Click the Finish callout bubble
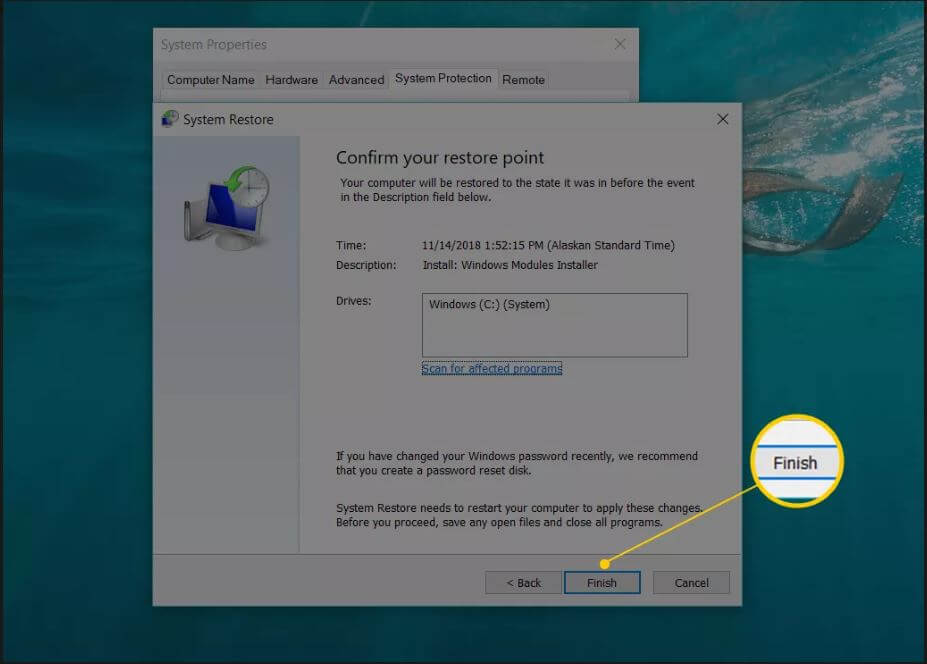 796,462
